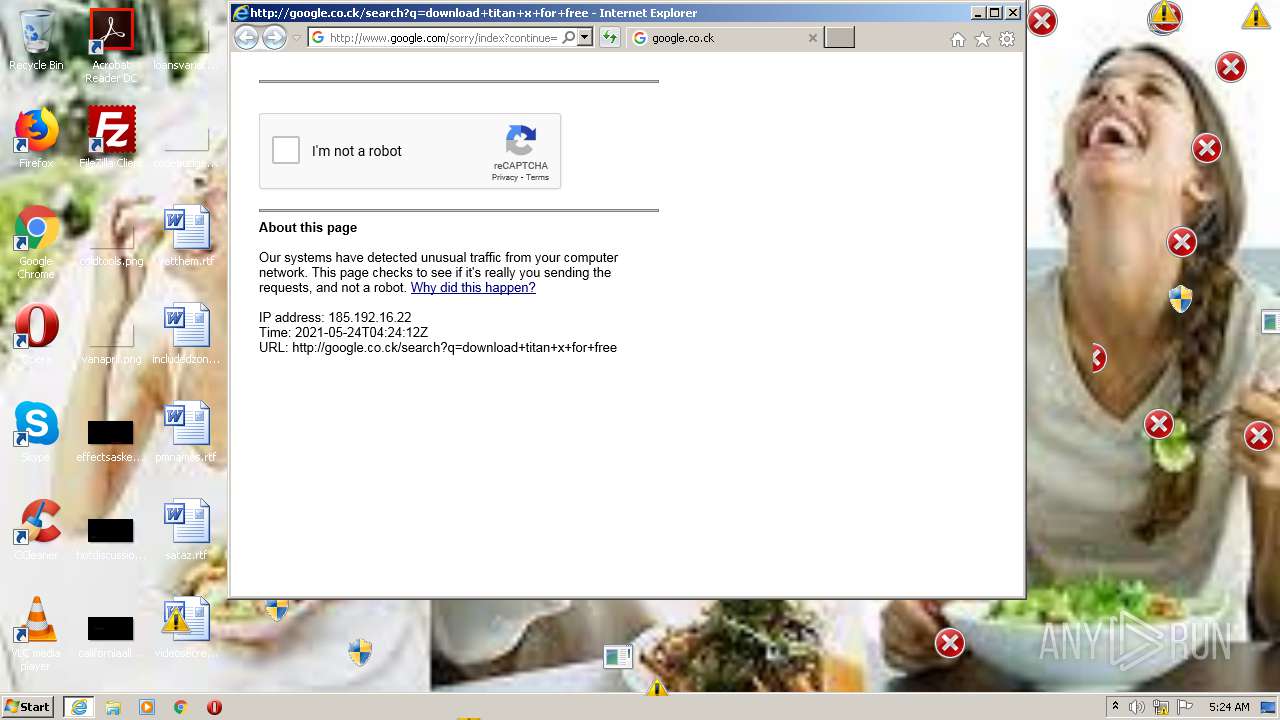Click the URL field in the address bar
The height and width of the screenshot is (720, 1280).
(443, 38)
